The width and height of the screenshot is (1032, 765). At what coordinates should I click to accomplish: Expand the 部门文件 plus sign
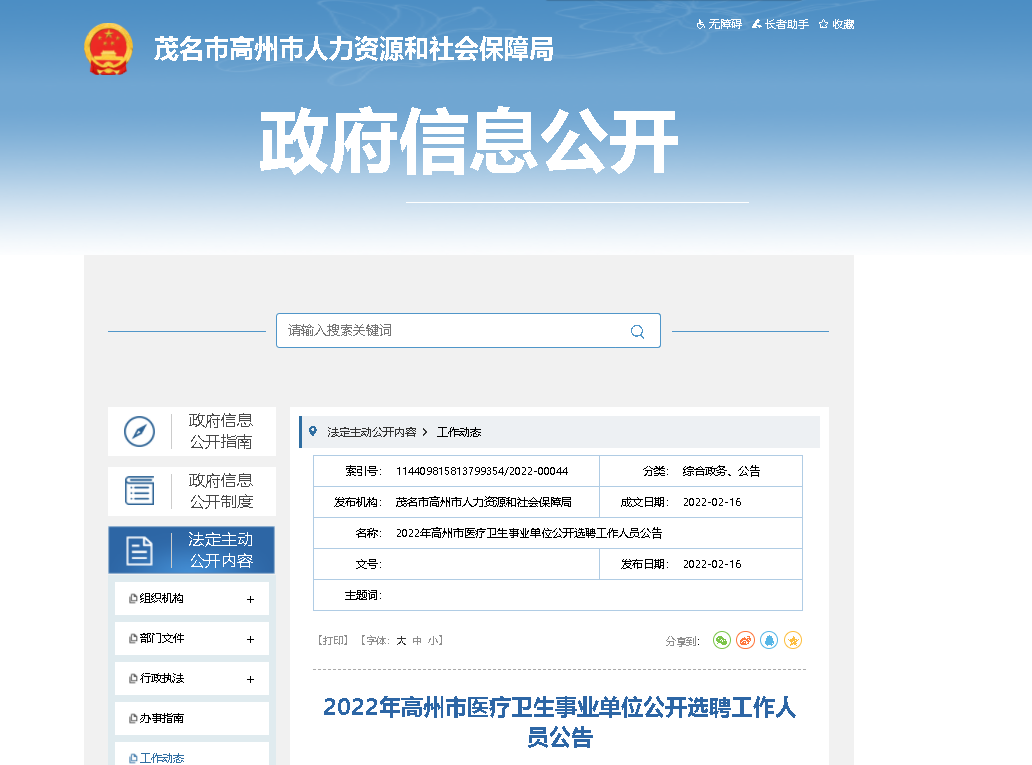[250, 640]
